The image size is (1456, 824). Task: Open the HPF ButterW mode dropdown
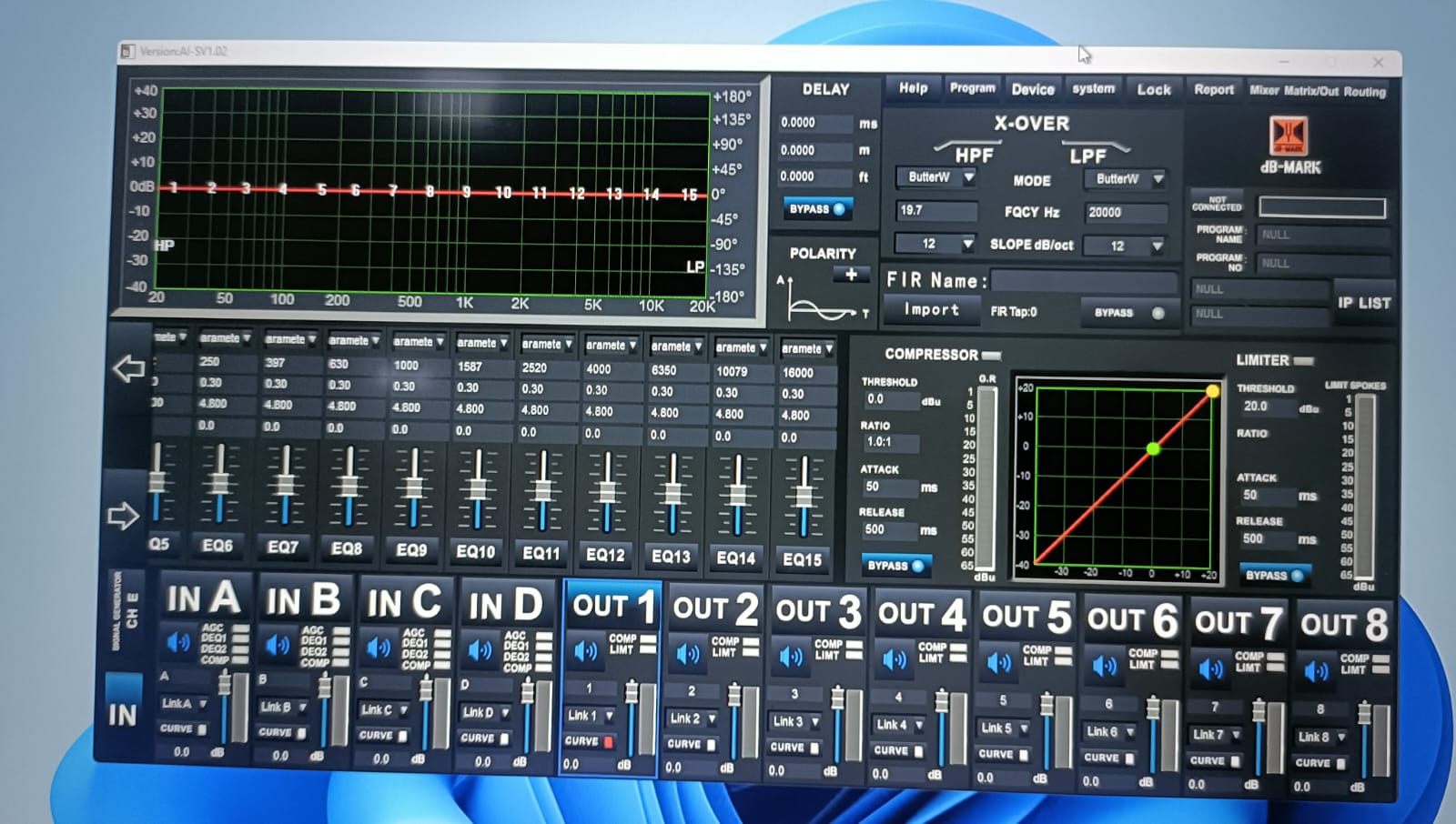pyautogui.click(x=936, y=177)
